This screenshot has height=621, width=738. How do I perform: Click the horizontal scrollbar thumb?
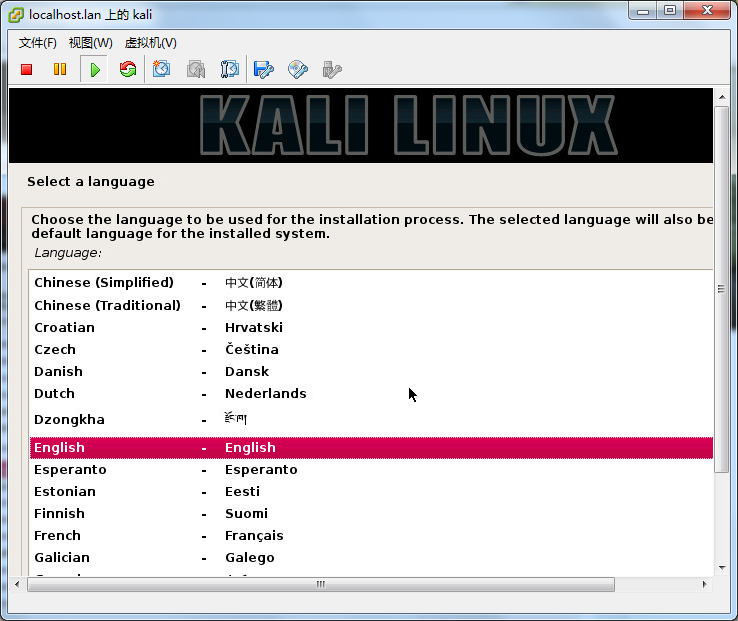click(321, 584)
